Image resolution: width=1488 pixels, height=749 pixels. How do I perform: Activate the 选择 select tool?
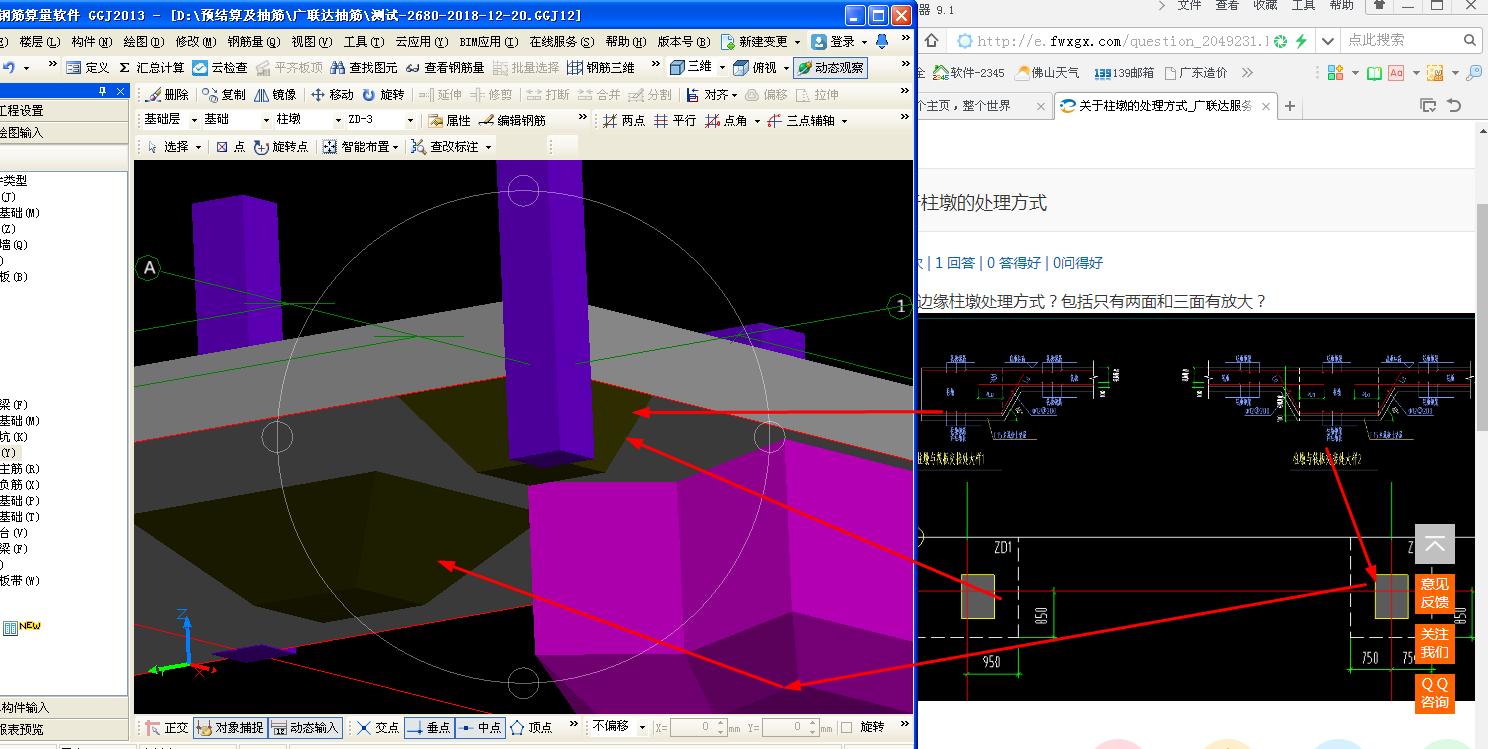(x=168, y=147)
